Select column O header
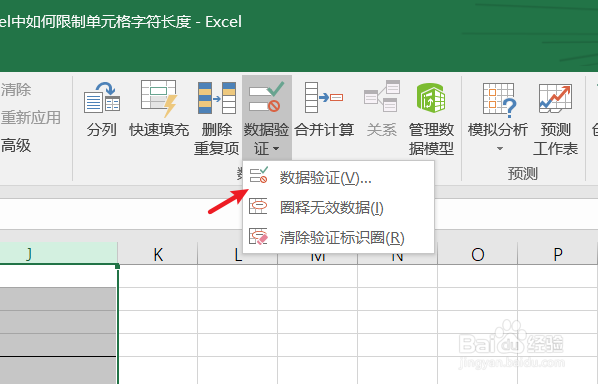Image resolution: width=598 pixels, height=384 pixels. [477, 254]
